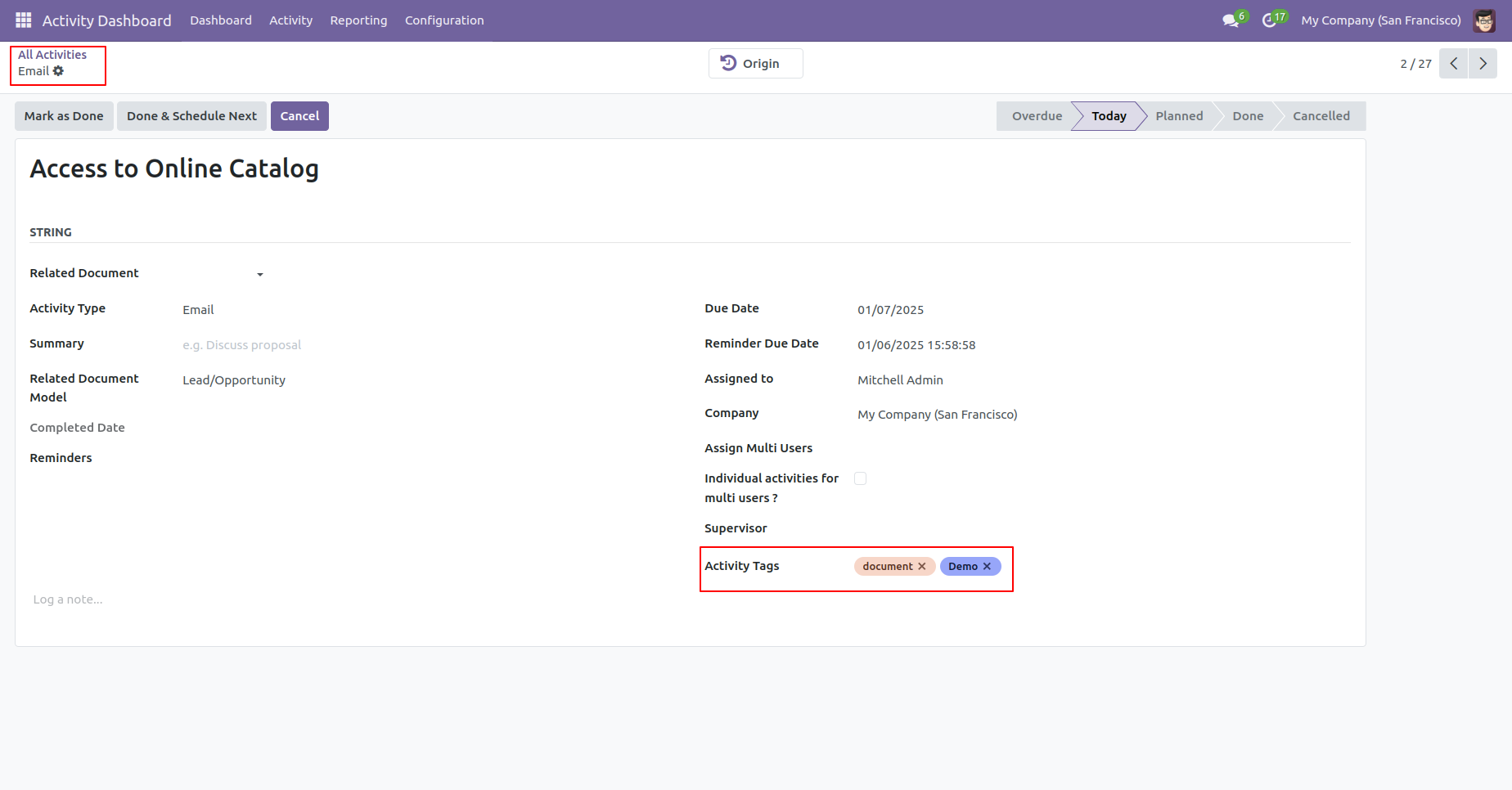
Task: Select the Overdue status stage
Action: point(1037,116)
